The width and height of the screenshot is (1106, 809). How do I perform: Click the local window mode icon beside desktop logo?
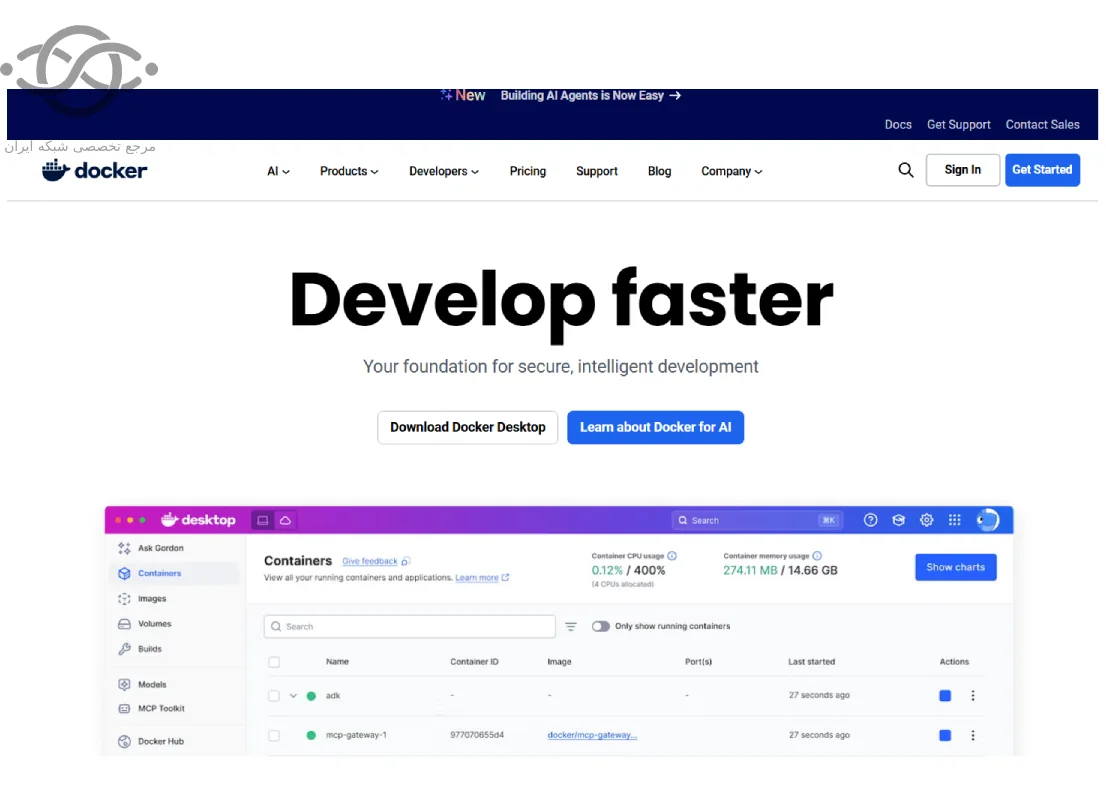[x=262, y=521]
